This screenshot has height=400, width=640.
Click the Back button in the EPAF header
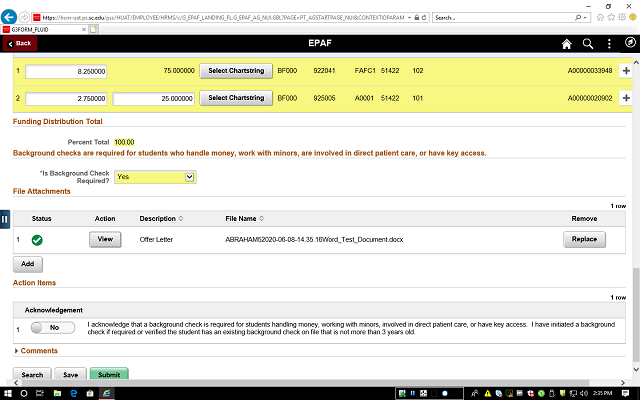(x=20, y=43)
